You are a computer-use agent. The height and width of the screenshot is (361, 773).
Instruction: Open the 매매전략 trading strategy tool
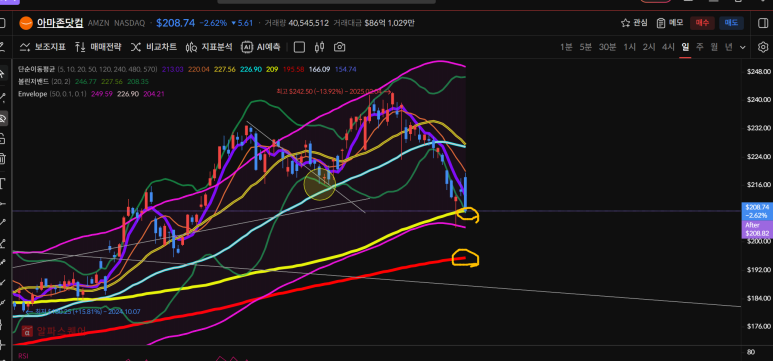[x=98, y=47]
